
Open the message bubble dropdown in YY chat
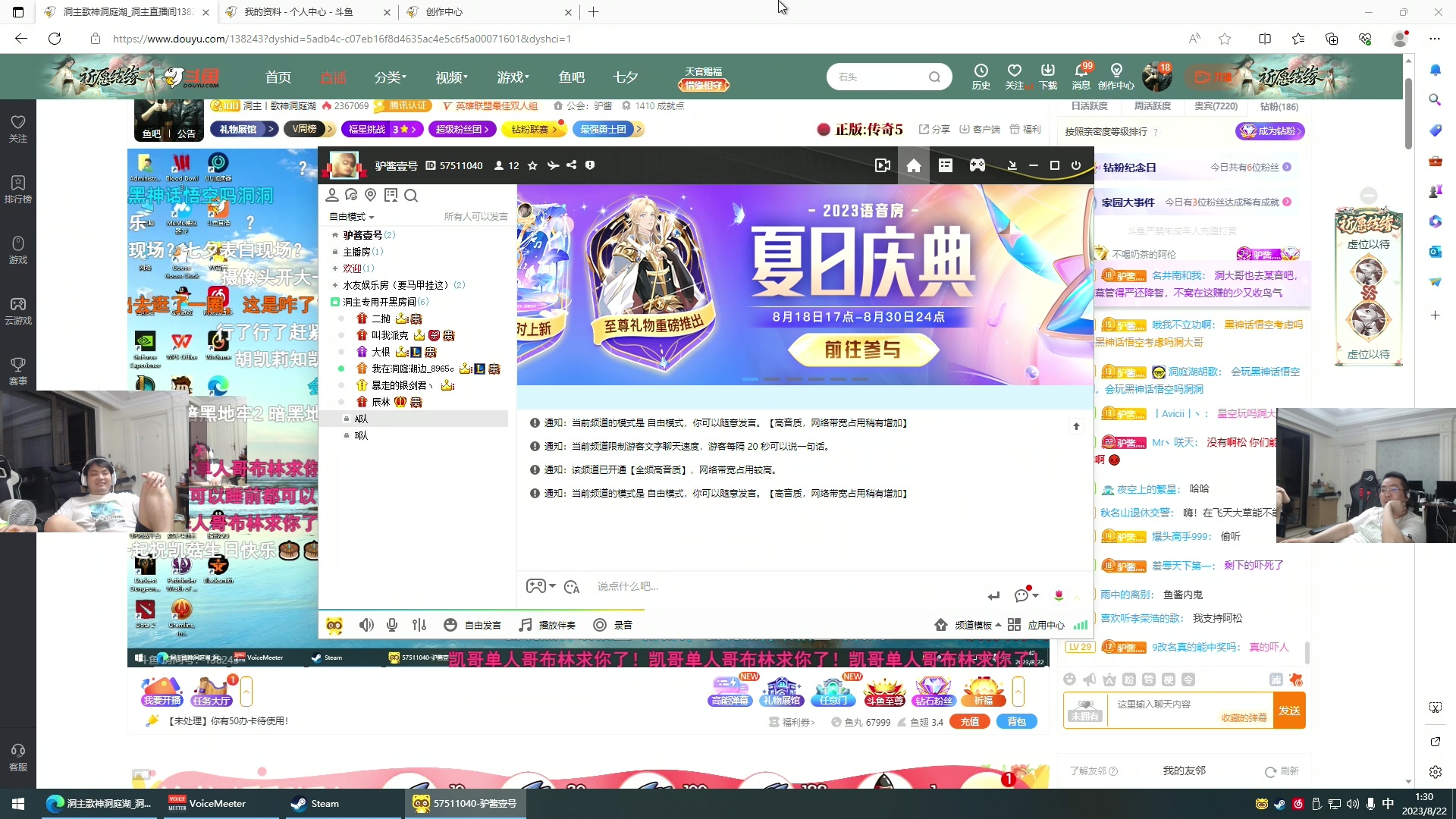point(1027,595)
